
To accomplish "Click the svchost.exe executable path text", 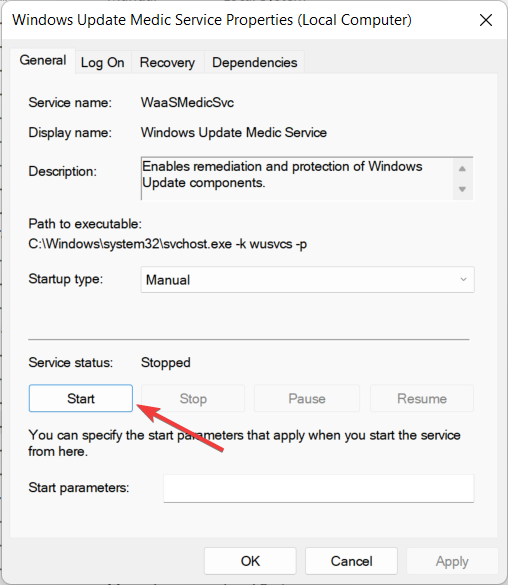I will click(167, 244).
